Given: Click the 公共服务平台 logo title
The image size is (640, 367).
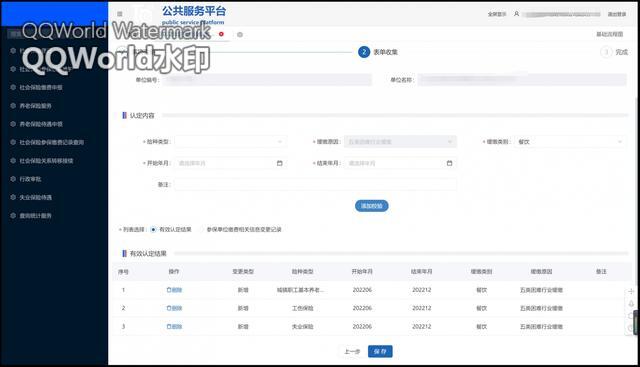Looking at the screenshot, I should tap(194, 11).
